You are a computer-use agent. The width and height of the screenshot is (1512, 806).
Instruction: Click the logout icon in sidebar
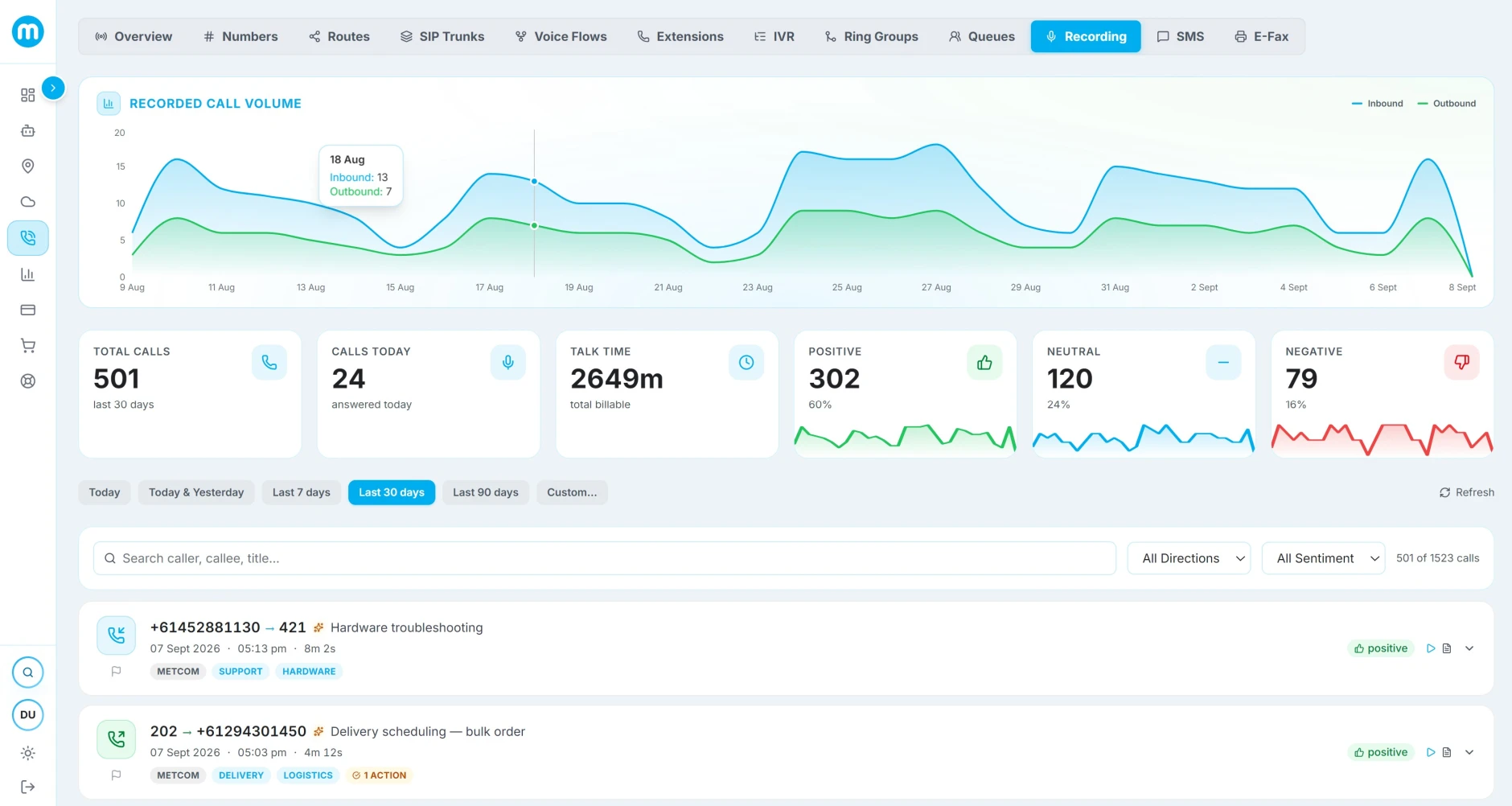[28, 787]
